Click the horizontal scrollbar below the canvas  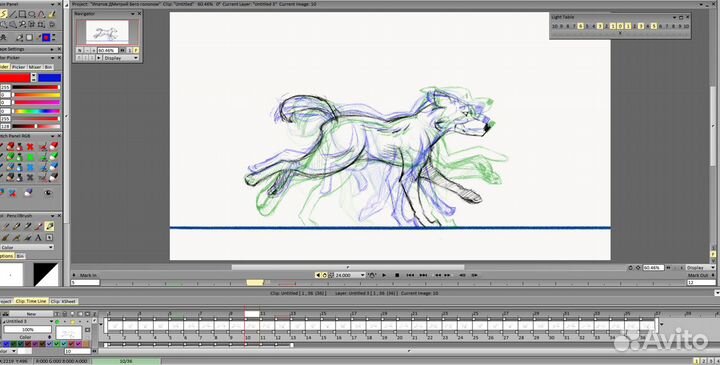coord(348,267)
